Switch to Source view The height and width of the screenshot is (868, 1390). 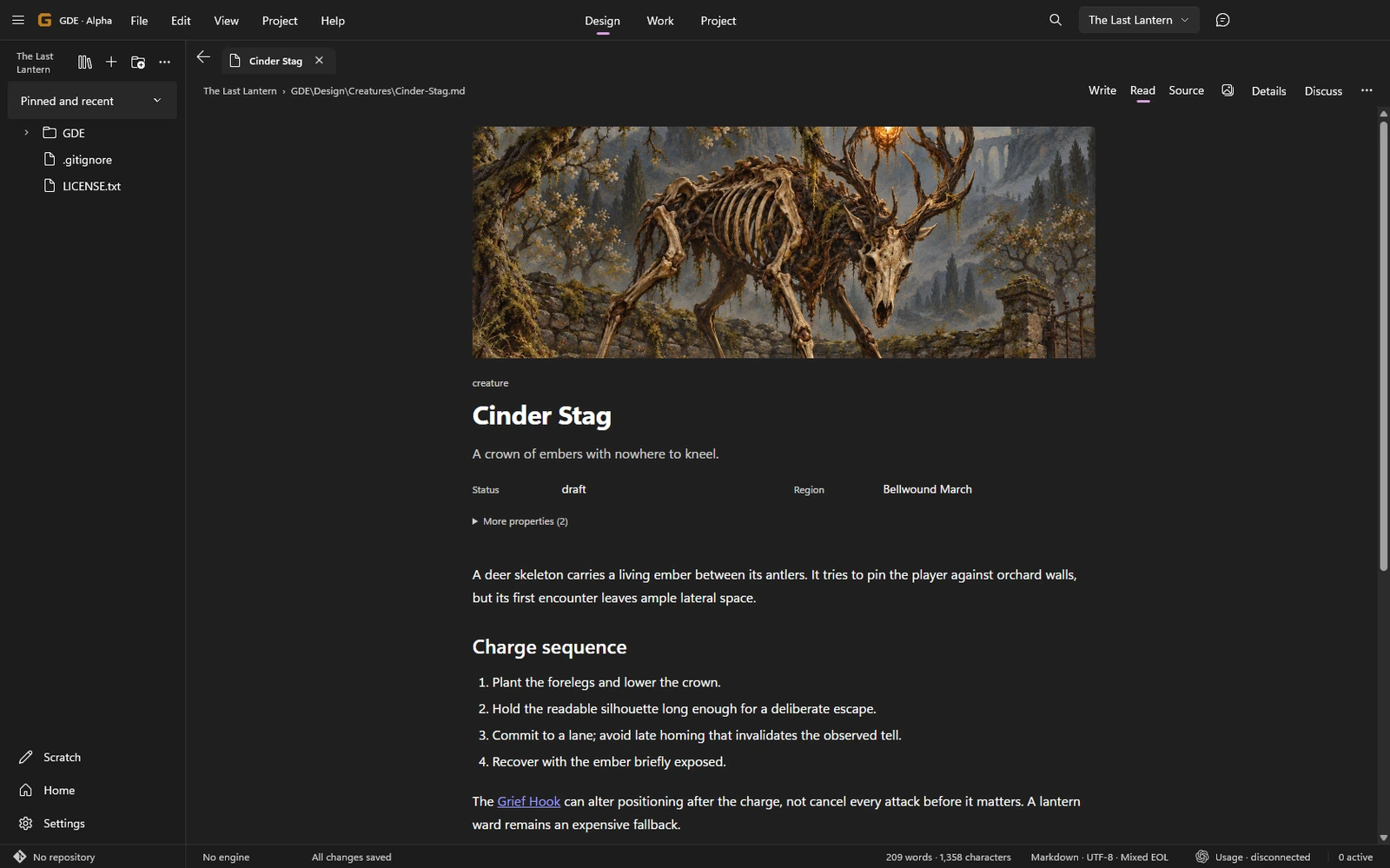click(1186, 90)
